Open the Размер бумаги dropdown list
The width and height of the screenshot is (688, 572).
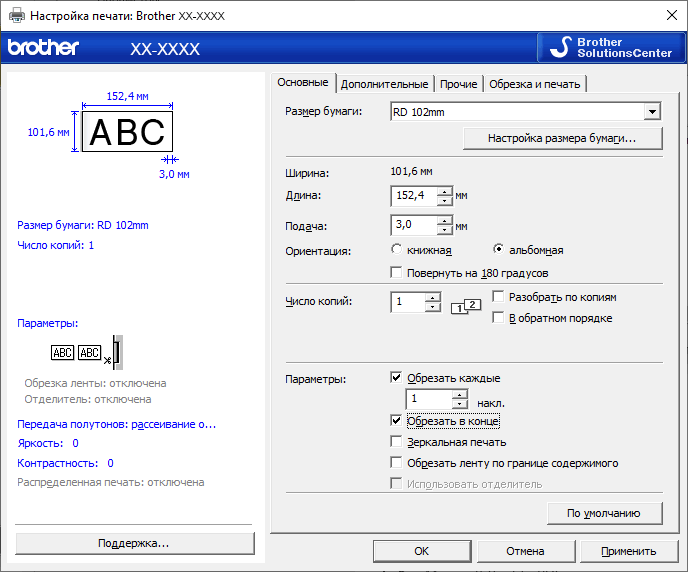click(652, 112)
